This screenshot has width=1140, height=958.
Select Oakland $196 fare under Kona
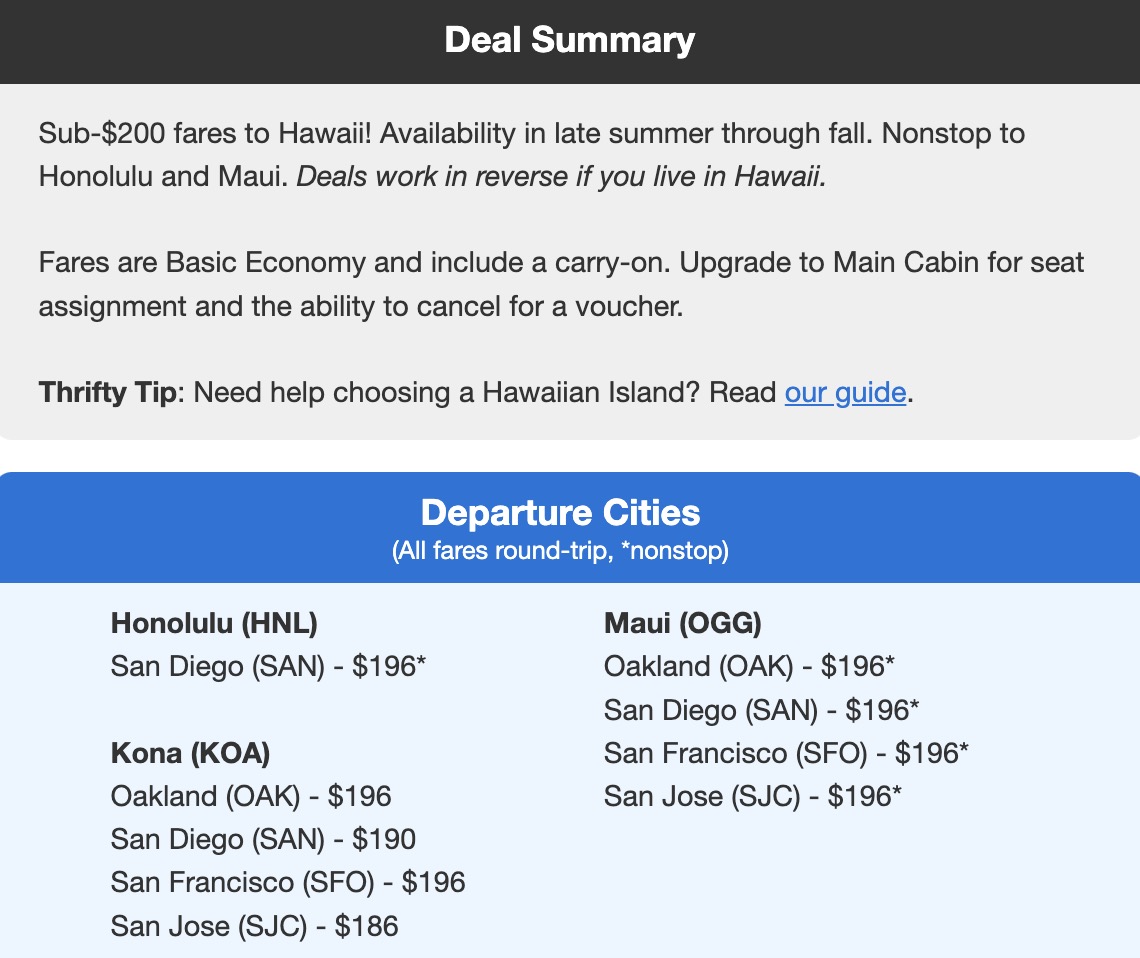(251, 796)
